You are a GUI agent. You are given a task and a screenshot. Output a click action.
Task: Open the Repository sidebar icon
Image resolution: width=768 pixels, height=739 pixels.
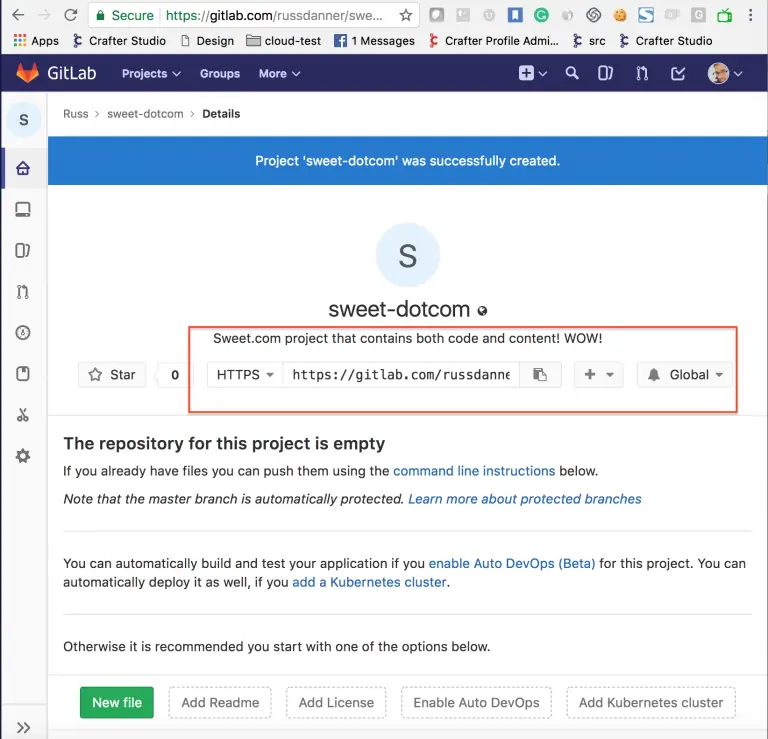(x=23, y=210)
